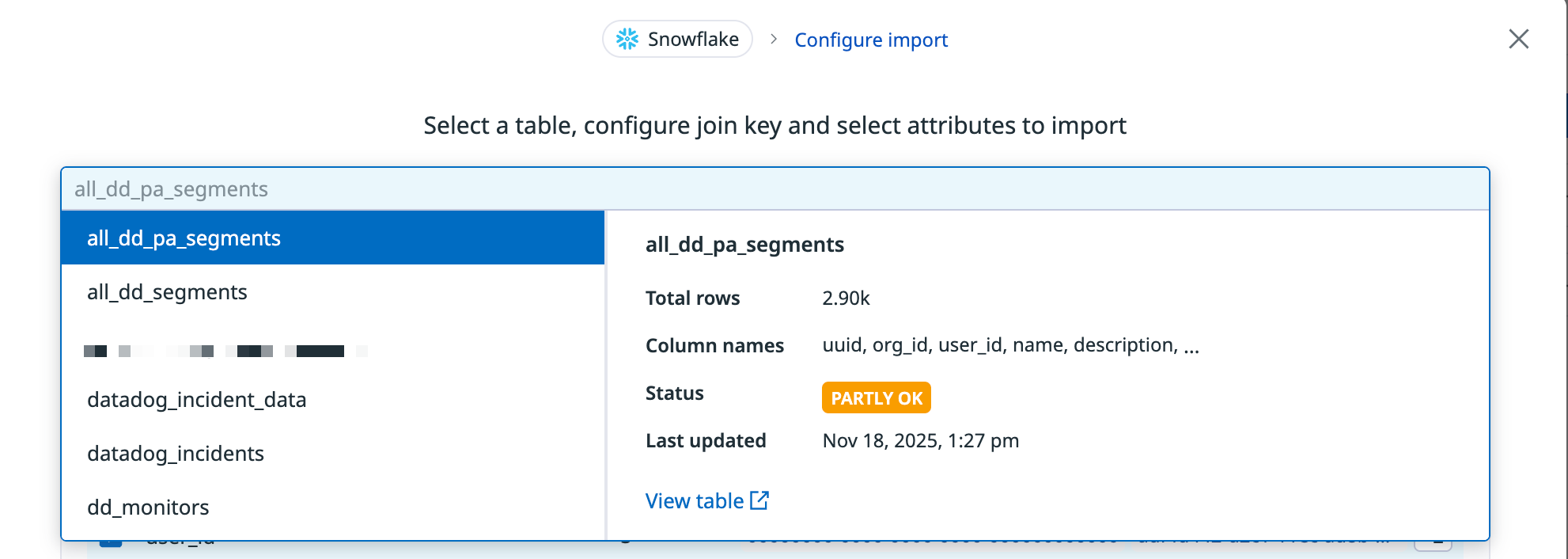Click the all_dd_pa_segments details panel title
Viewport: 1568px width, 559px height.
[x=744, y=245]
